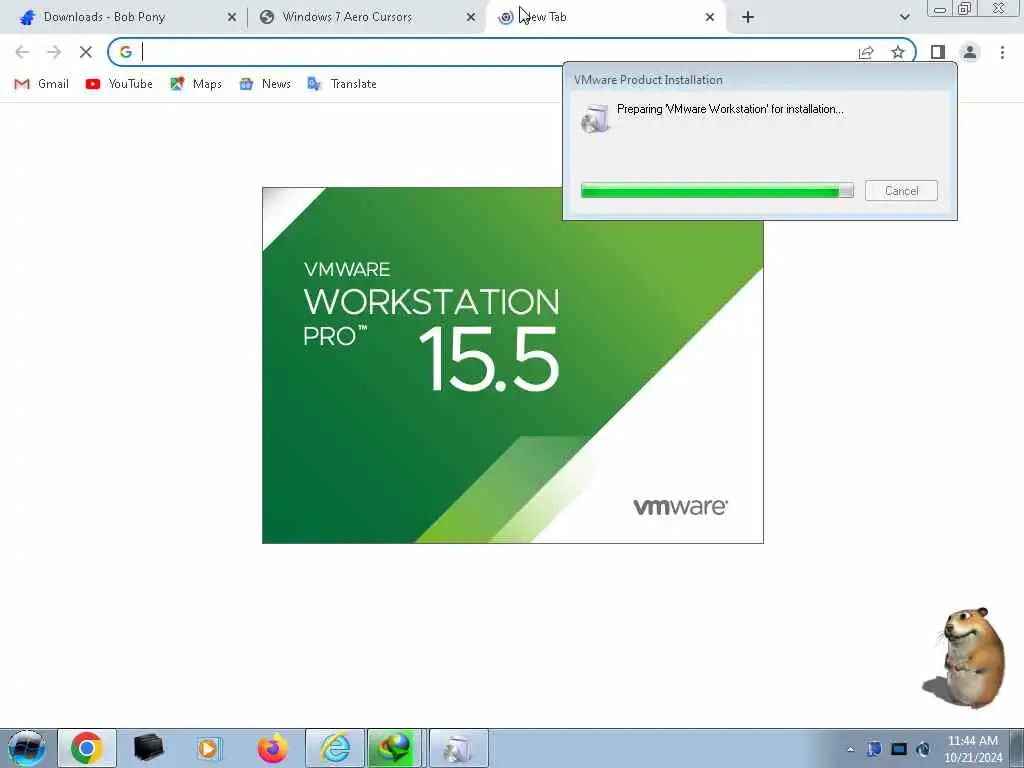Open the Chrome profile avatar
Image resolution: width=1024 pixels, height=768 pixels.
970,52
